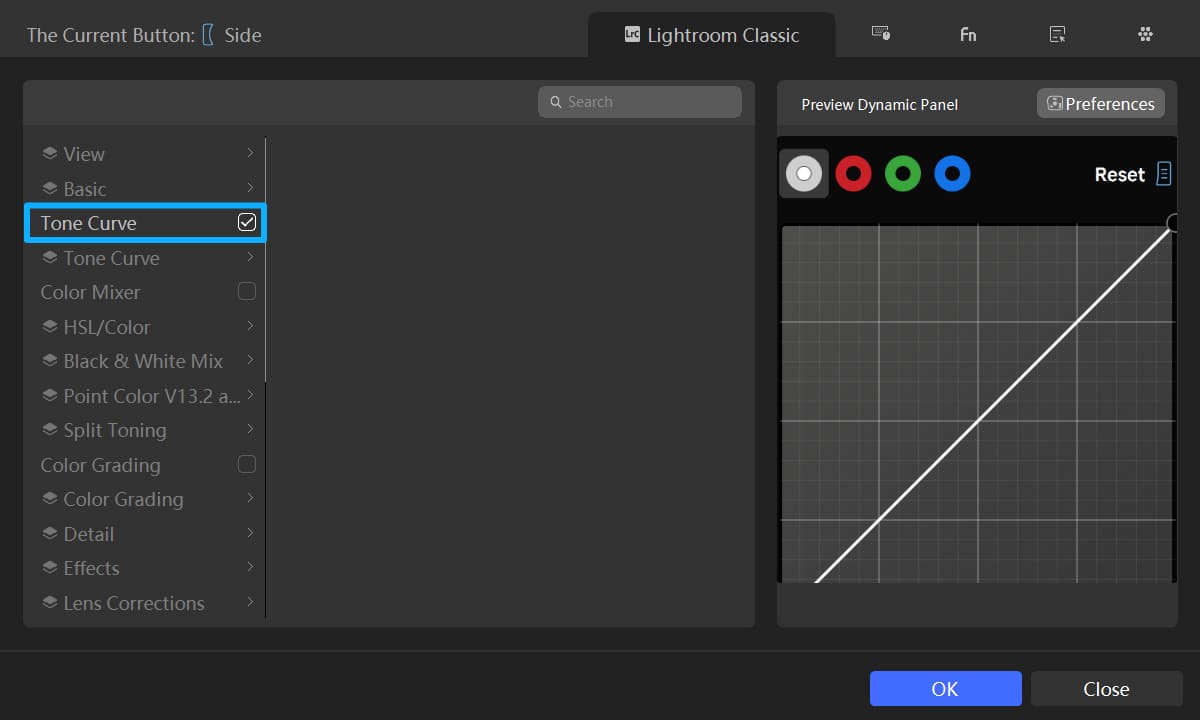The height and width of the screenshot is (720, 1200).
Task: Expand the HSL/Color group arrow
Action: pos(249,326)
